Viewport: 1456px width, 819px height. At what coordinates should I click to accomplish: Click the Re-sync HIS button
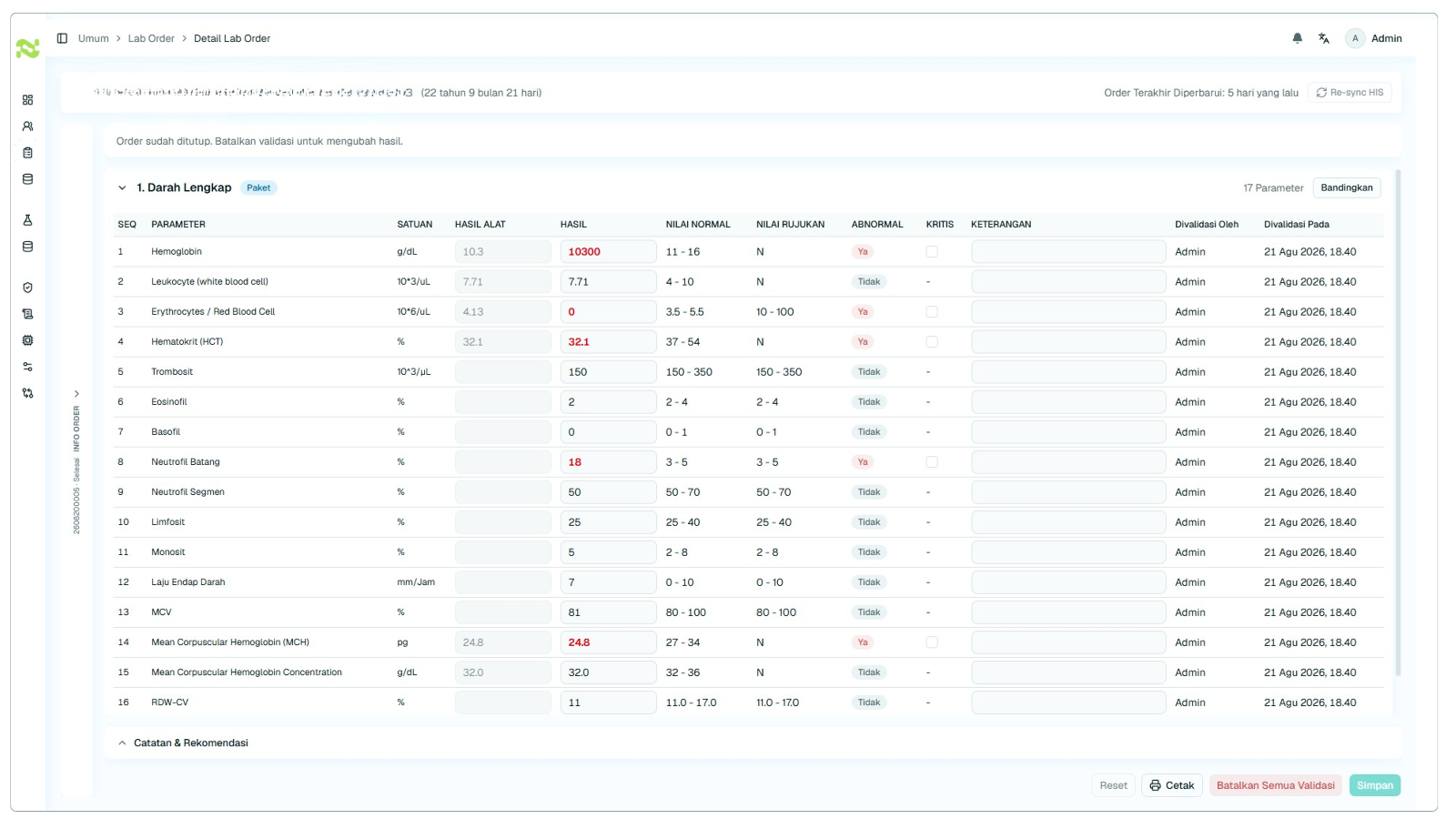[x=1350, y=93]
